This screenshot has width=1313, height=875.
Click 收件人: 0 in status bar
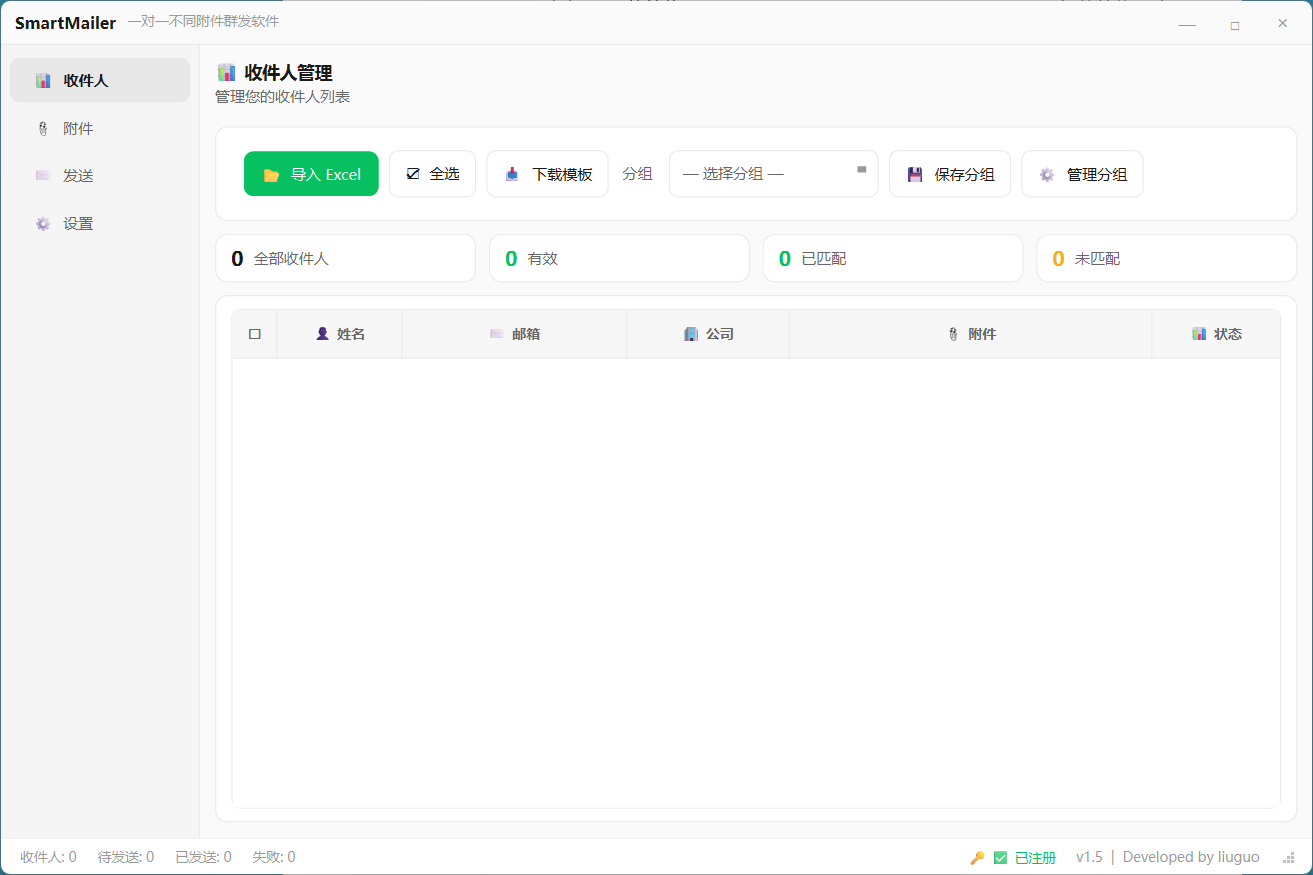48,857
